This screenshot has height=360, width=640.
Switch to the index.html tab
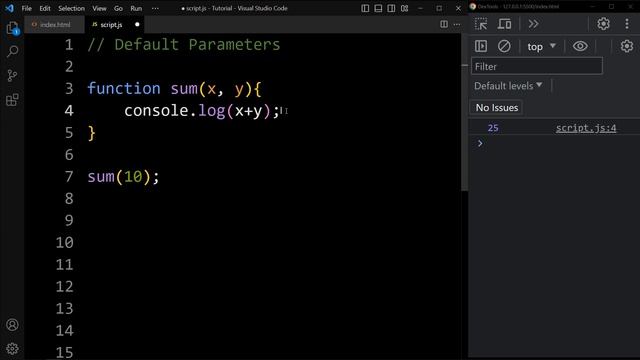pyautogui.click(x=55, y=25)
